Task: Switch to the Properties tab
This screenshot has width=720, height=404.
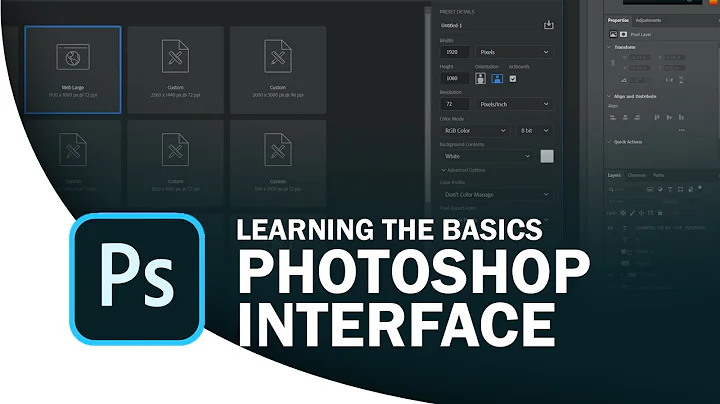Action: tap(618, 20)
